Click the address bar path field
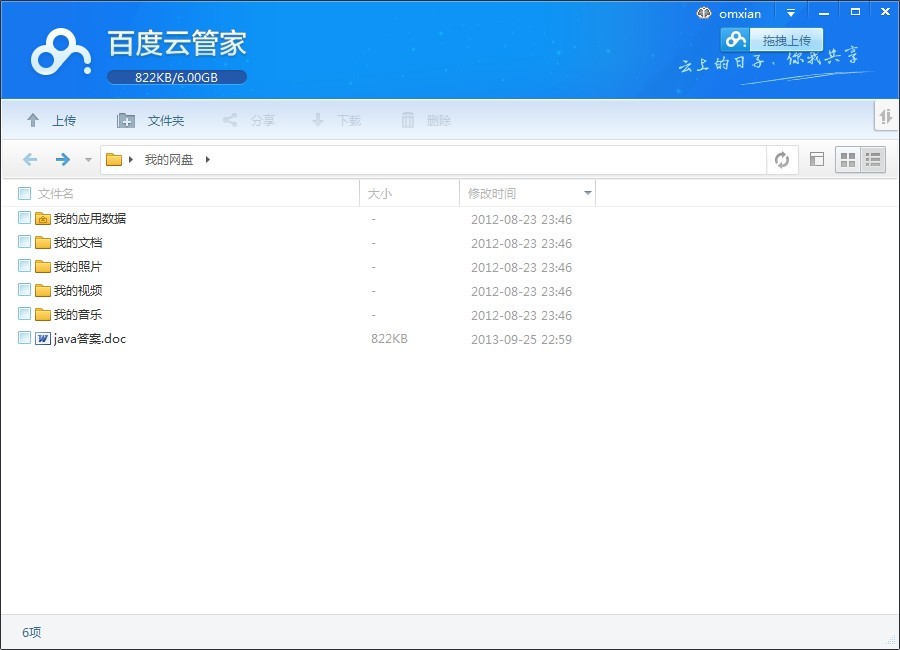This screenshot has width=900, height=650. click(x=433, y=160)
